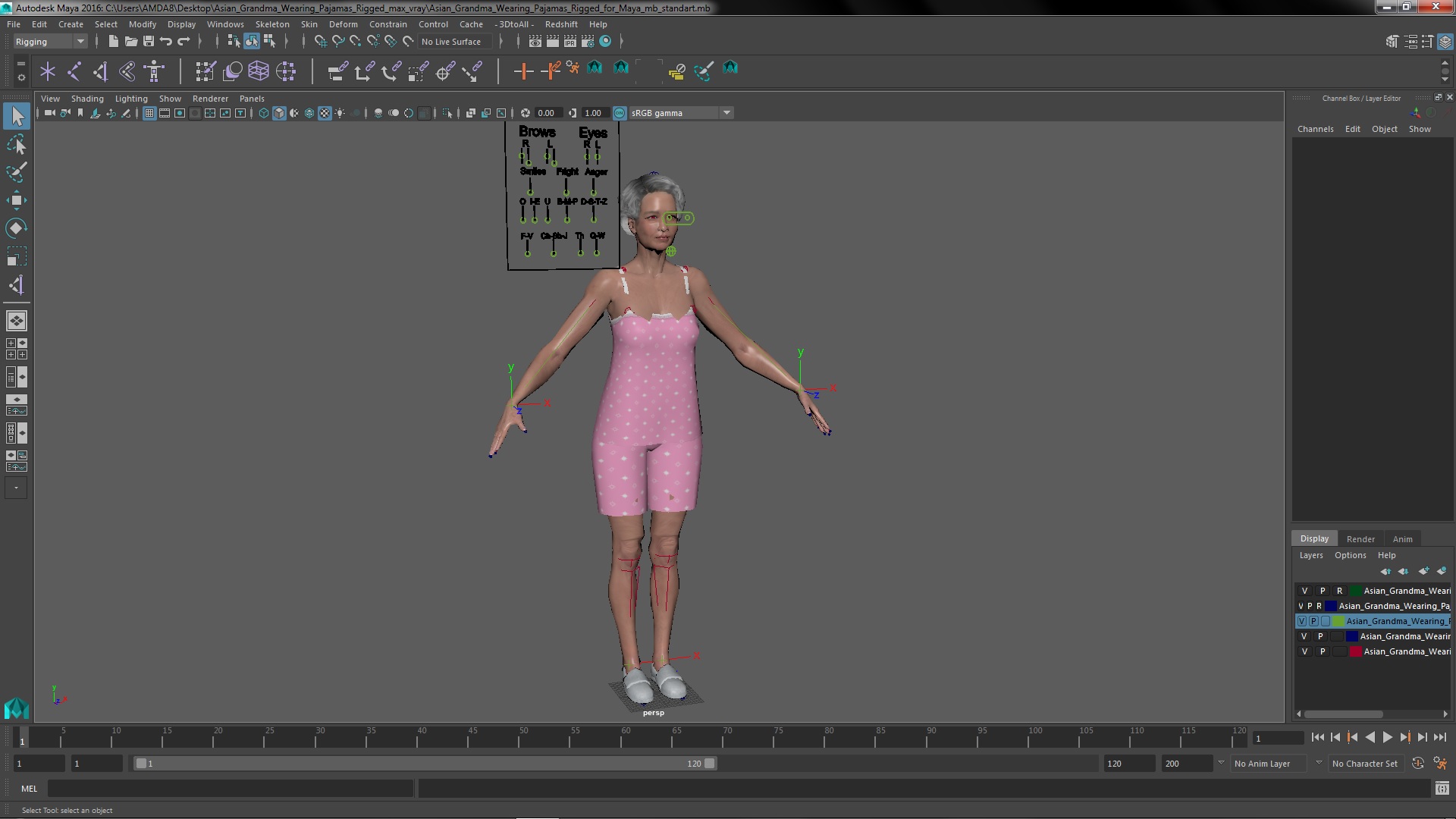Click the auto keyframe toggle icon
This screenshot has width=1456, height=819.
click(x=1417, y=764)
